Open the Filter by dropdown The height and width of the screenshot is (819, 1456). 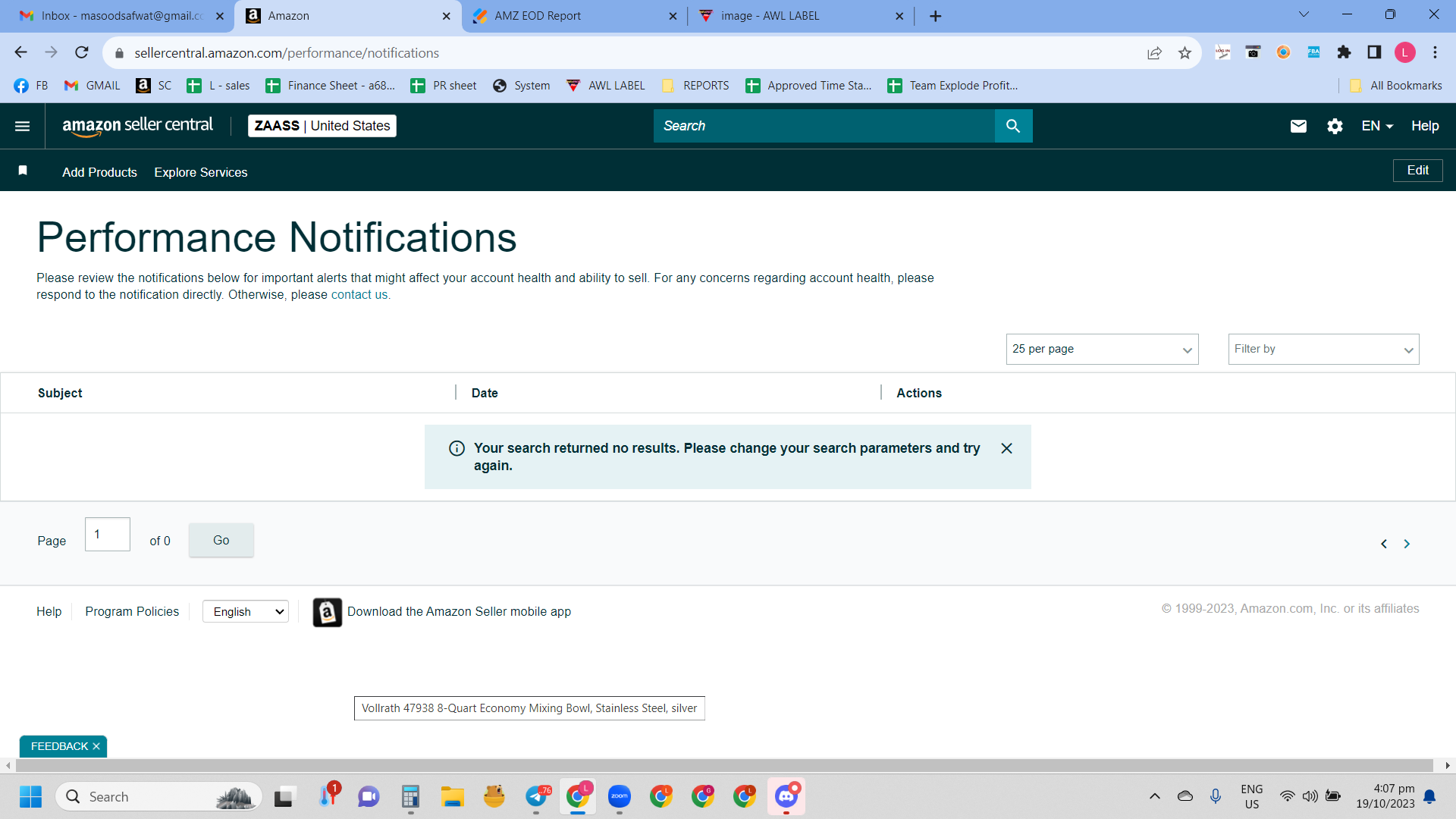tap(1324, 350)
